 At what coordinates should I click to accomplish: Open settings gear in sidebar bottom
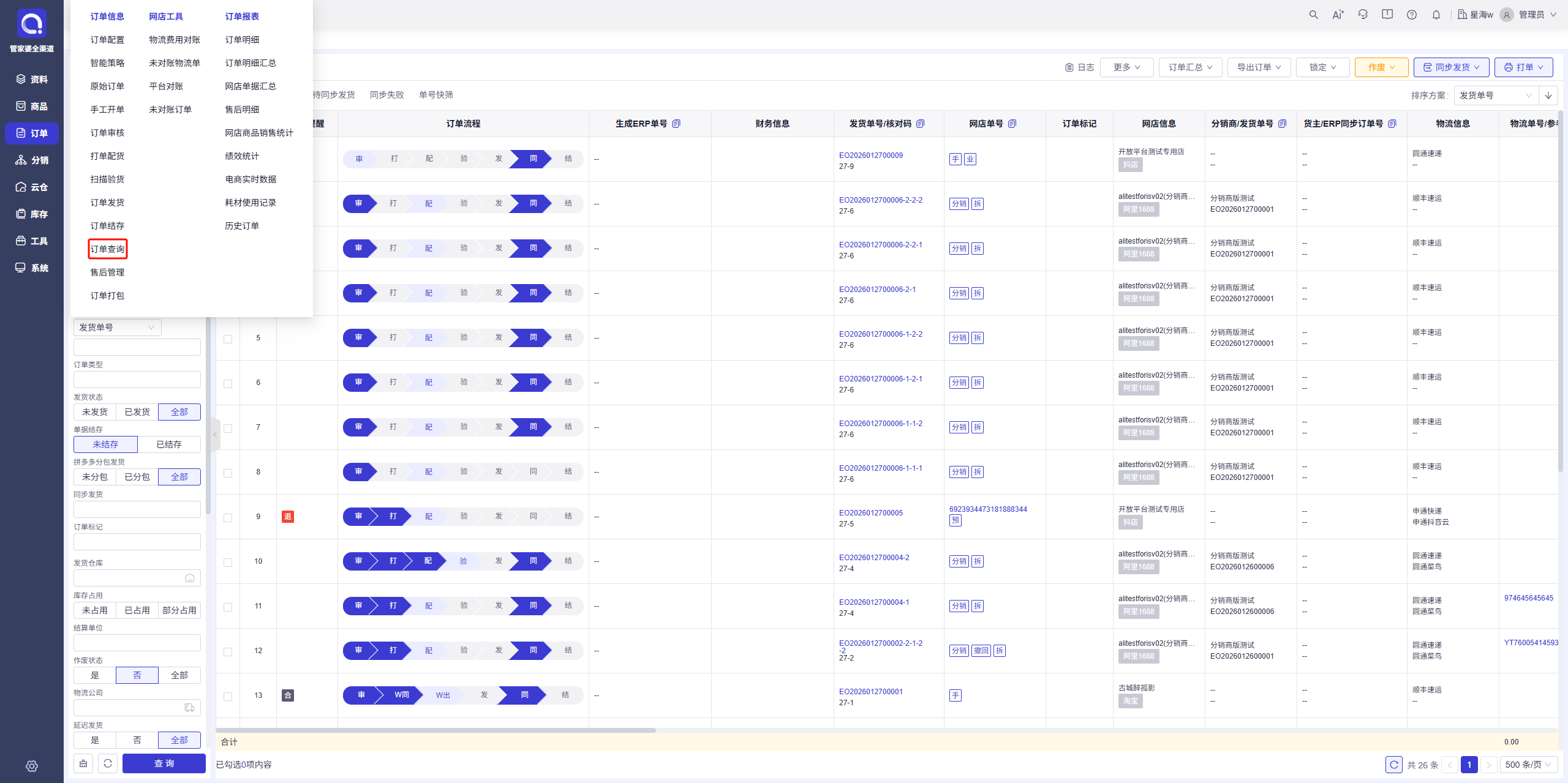tap(32, 766)
